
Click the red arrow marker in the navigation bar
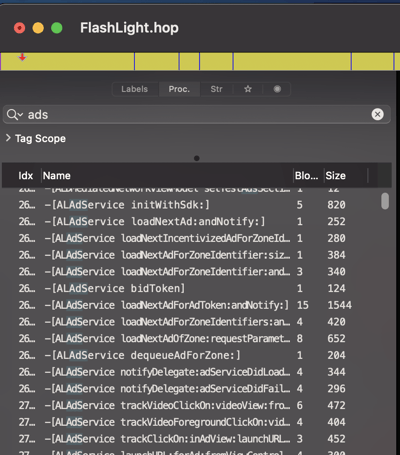[x=22, y=57]
